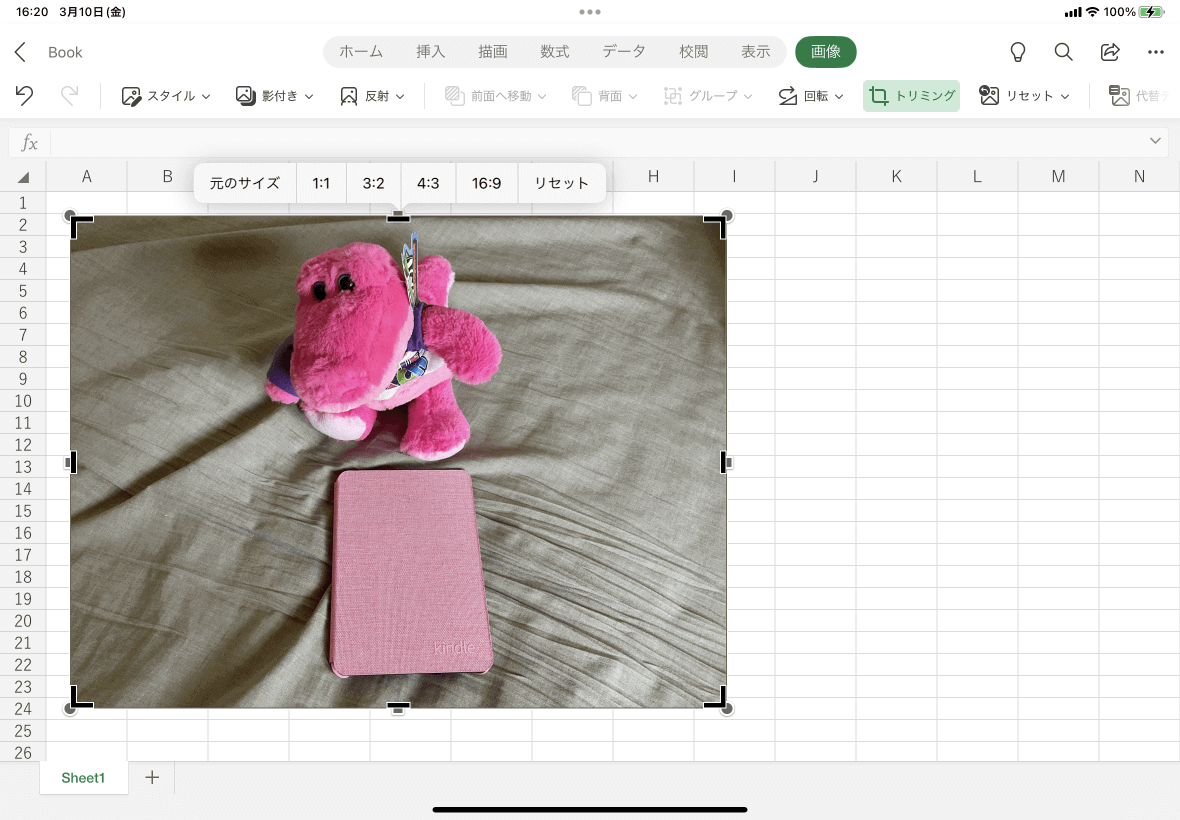Click the top-middle crop edge handle
Image resolution: width=1180 pixels, height=820 pixels.
coord(398,217)
